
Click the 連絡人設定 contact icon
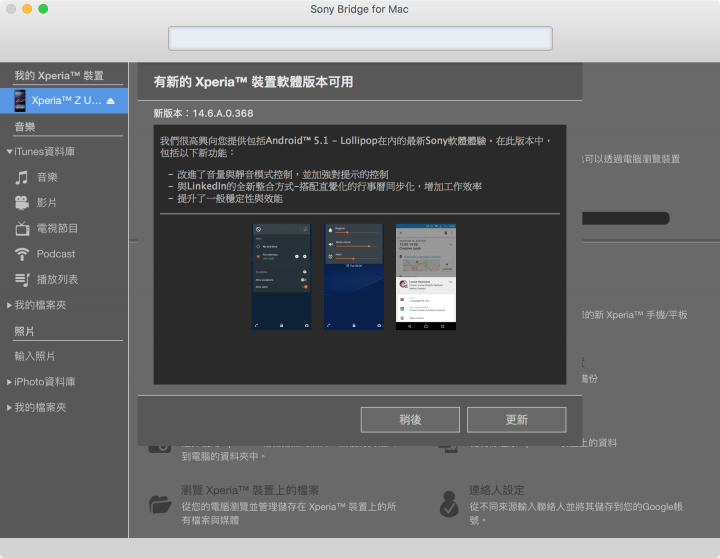(x=449, y=504)
